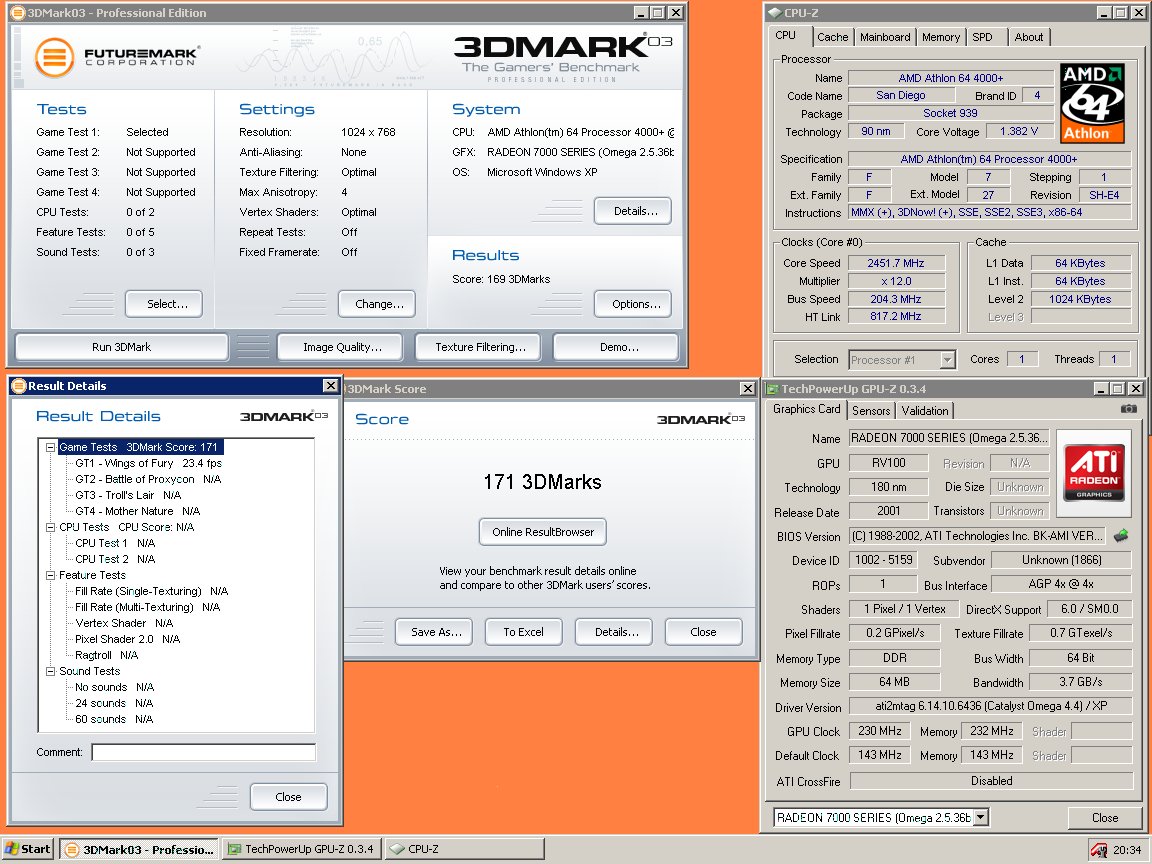The width and height of the screenshot is (1152, 864).
Task: Open the Windows Start menu
Action: click(28, 849)
